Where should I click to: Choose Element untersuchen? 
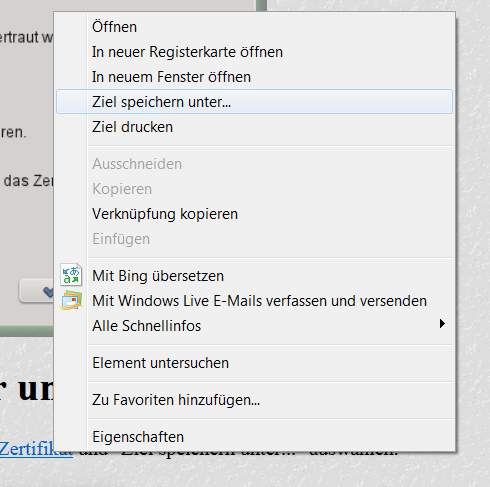coord(255,363)
